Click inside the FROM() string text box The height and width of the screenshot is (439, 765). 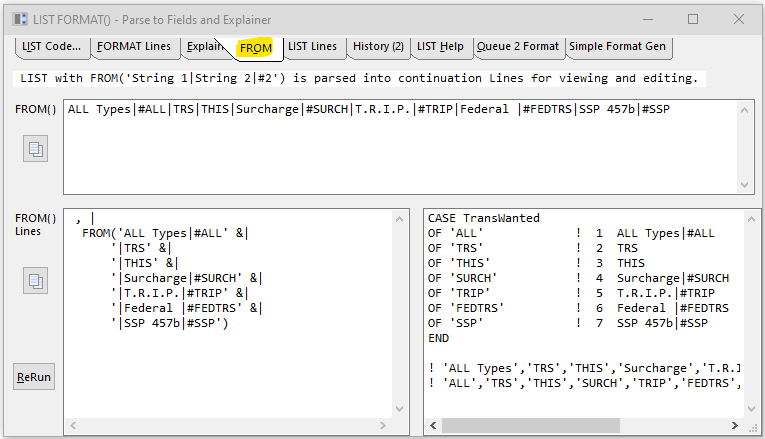point(400,150)
